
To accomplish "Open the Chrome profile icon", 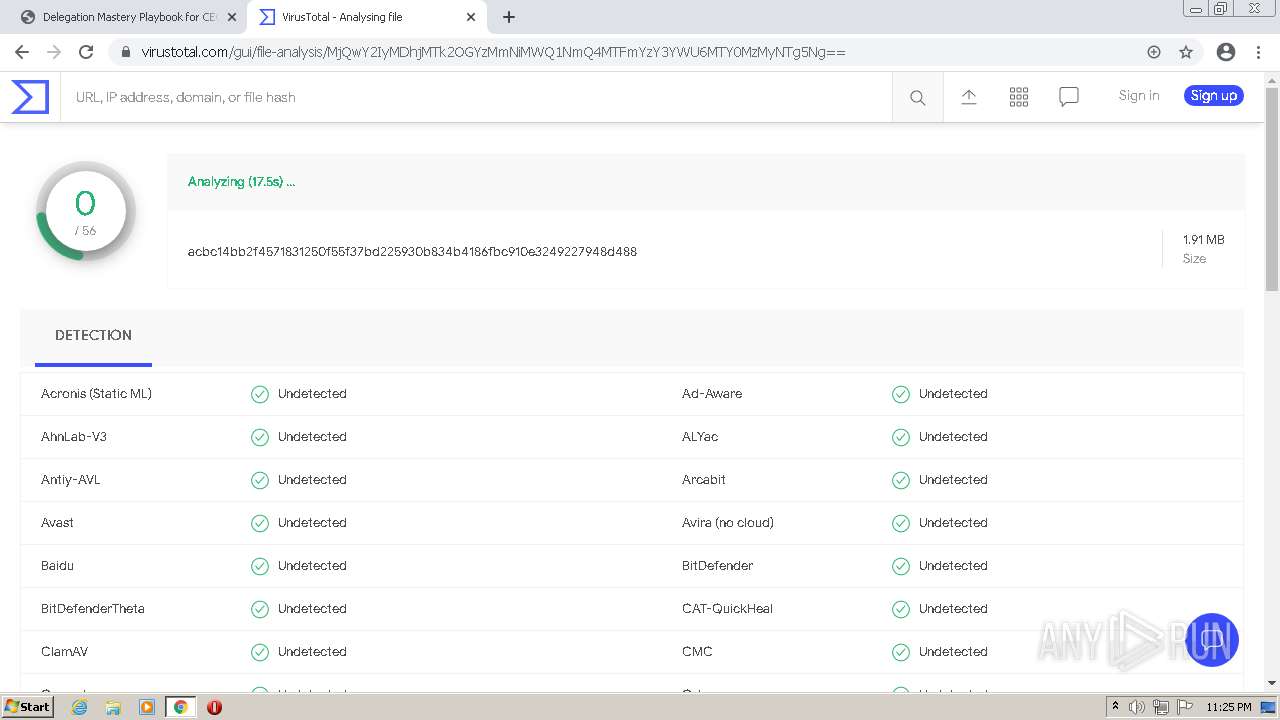I will click(1226, 52).
